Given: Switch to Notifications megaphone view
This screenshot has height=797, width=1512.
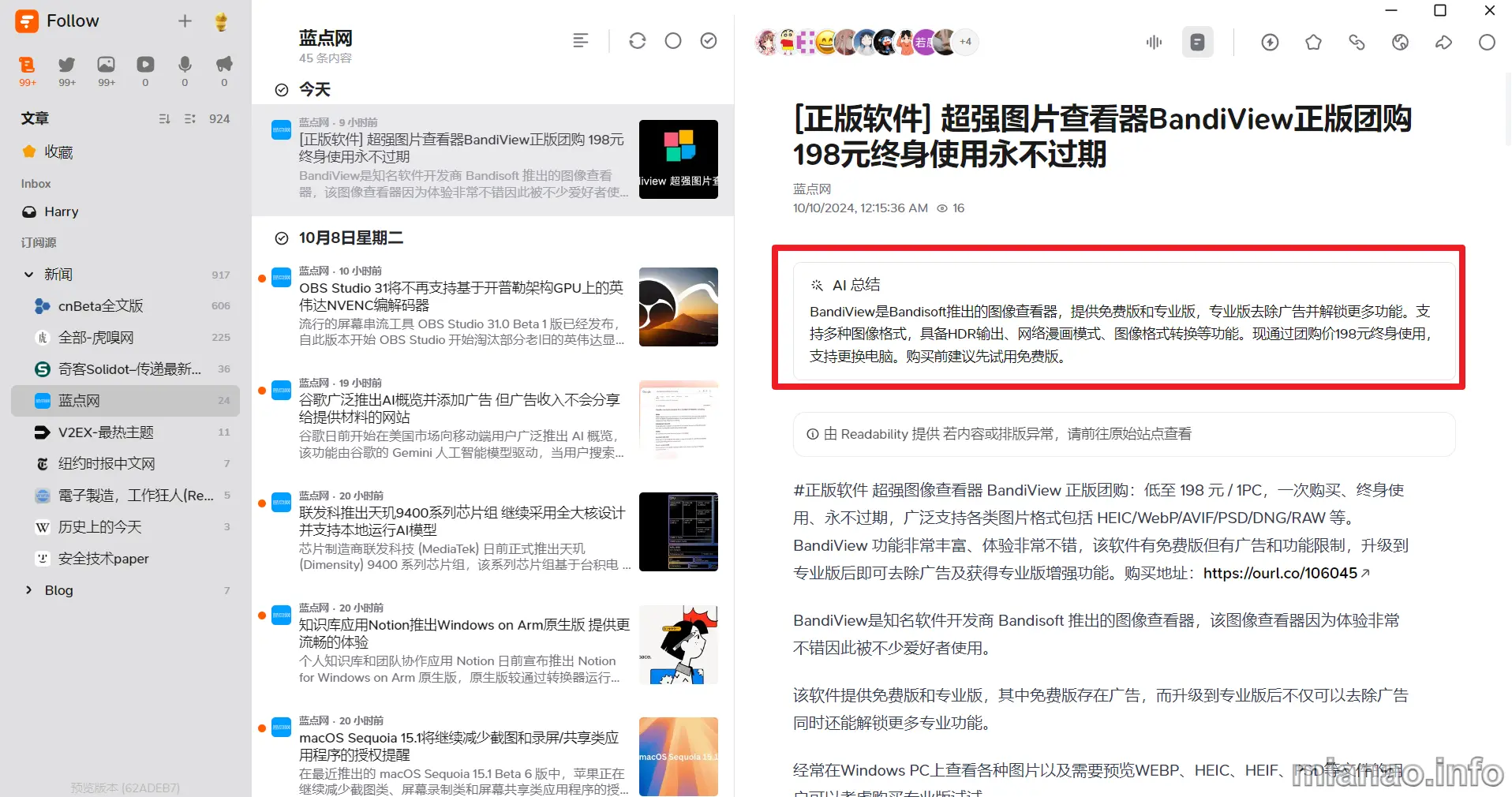Looking at the screenshot, I should [x=224, y=70].
